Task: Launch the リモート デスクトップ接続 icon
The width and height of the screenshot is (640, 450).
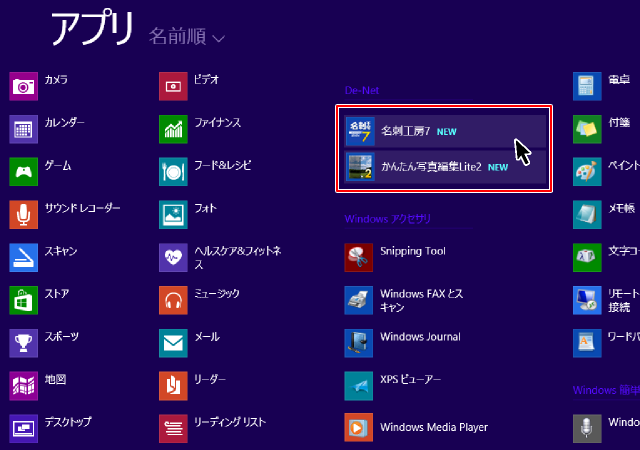Action: coord(587,300)
